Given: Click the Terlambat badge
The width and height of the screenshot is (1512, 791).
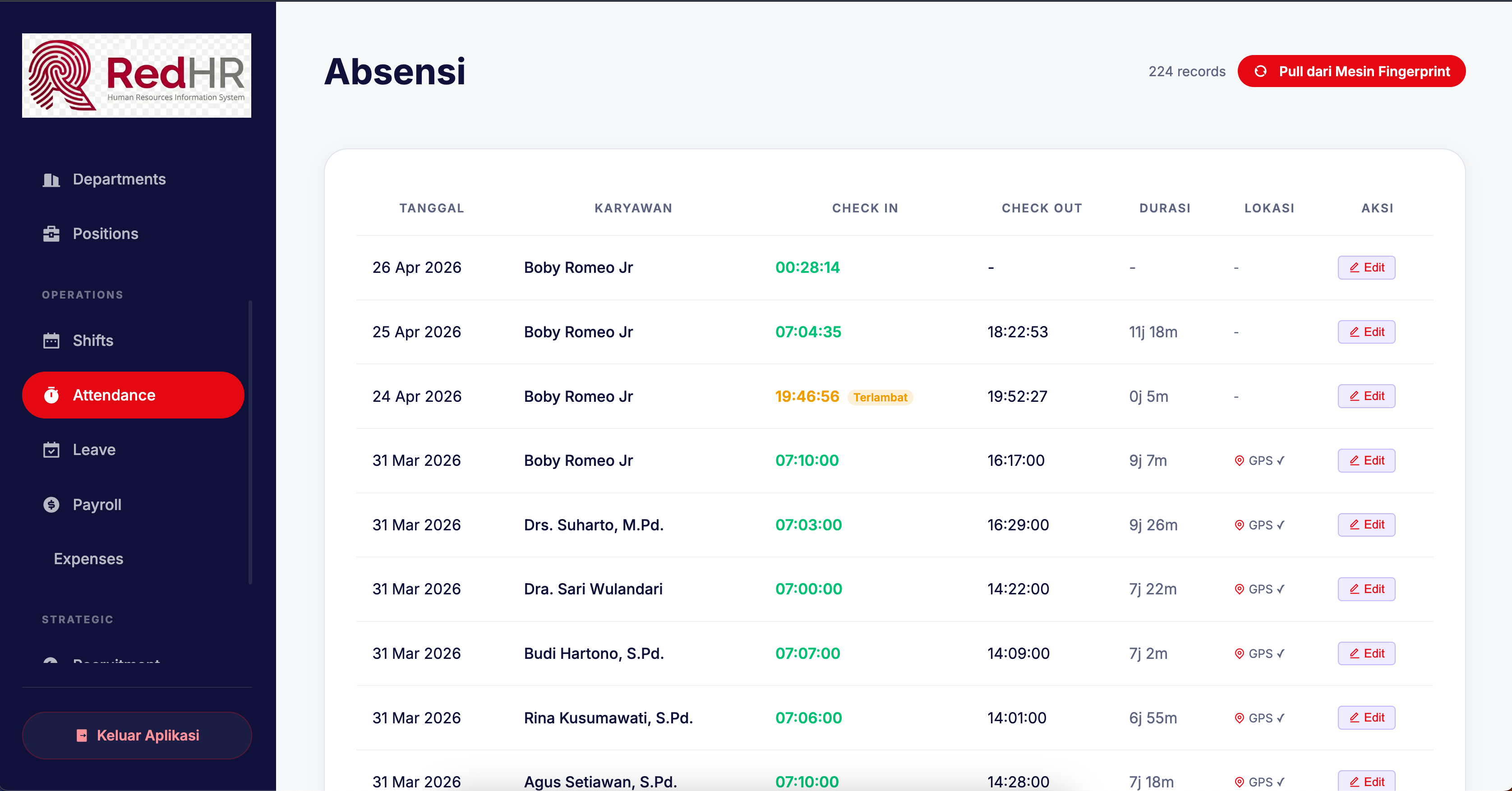Looking at the screenshot, I should pos(880,397).
